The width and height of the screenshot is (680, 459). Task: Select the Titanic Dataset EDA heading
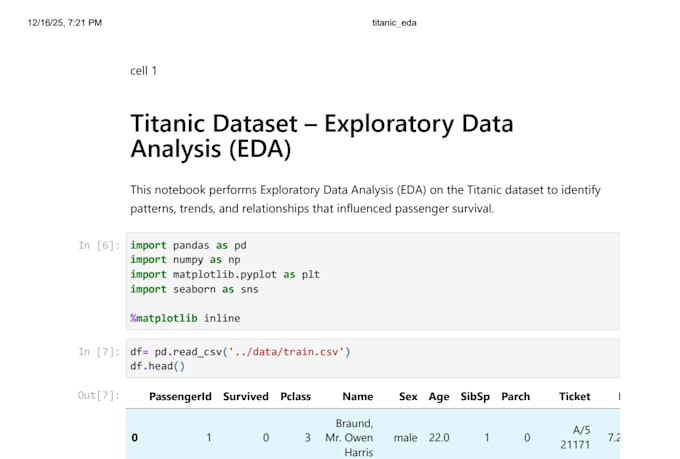(322, 136)
